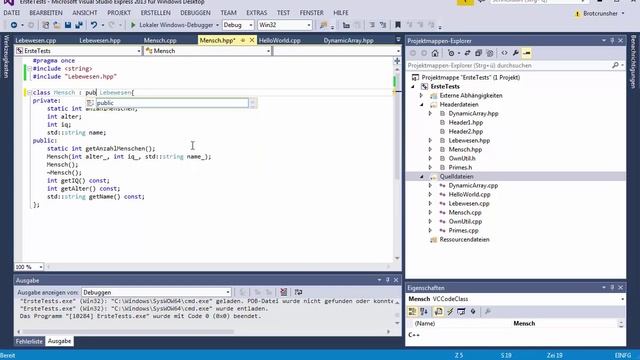
Task: Switch to the Fehlerliste tab
Action: click(x=29, y=341)
